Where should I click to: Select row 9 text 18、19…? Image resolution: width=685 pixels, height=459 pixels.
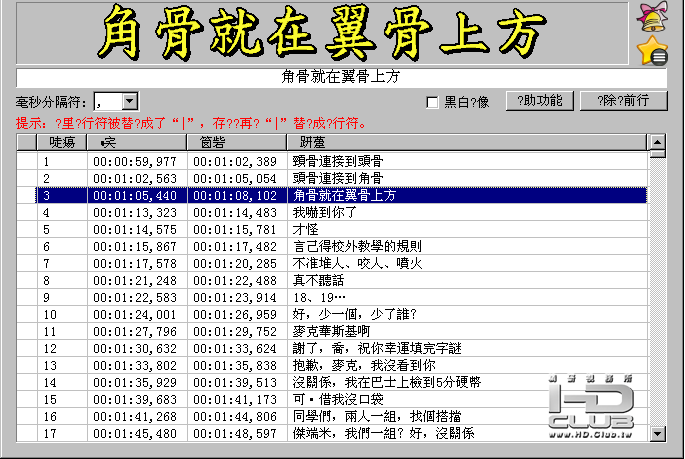319,297
